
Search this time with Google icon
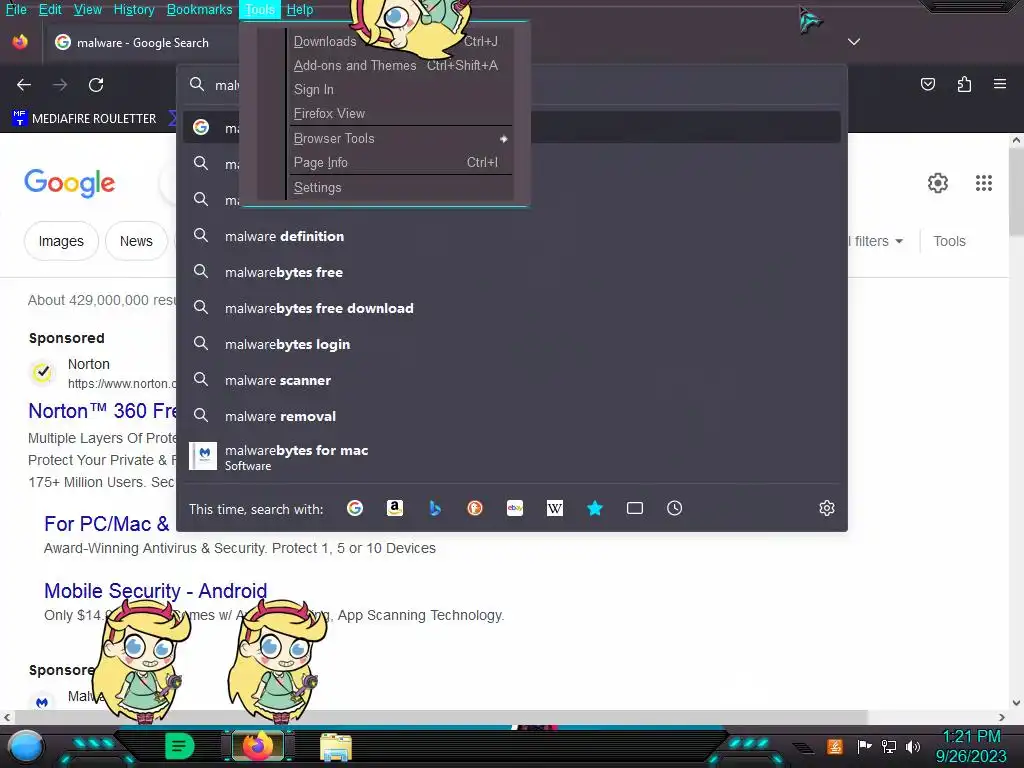click(x=355, y=508)
